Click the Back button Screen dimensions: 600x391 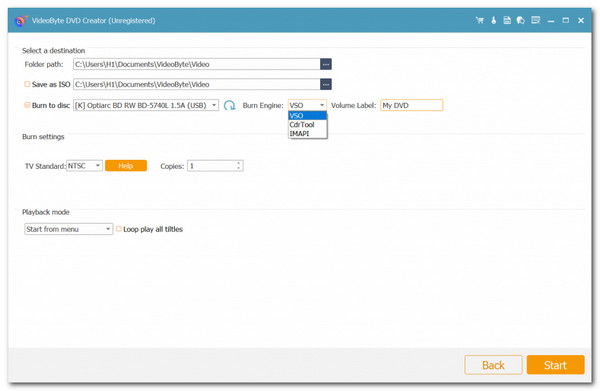tap(493, 365)
